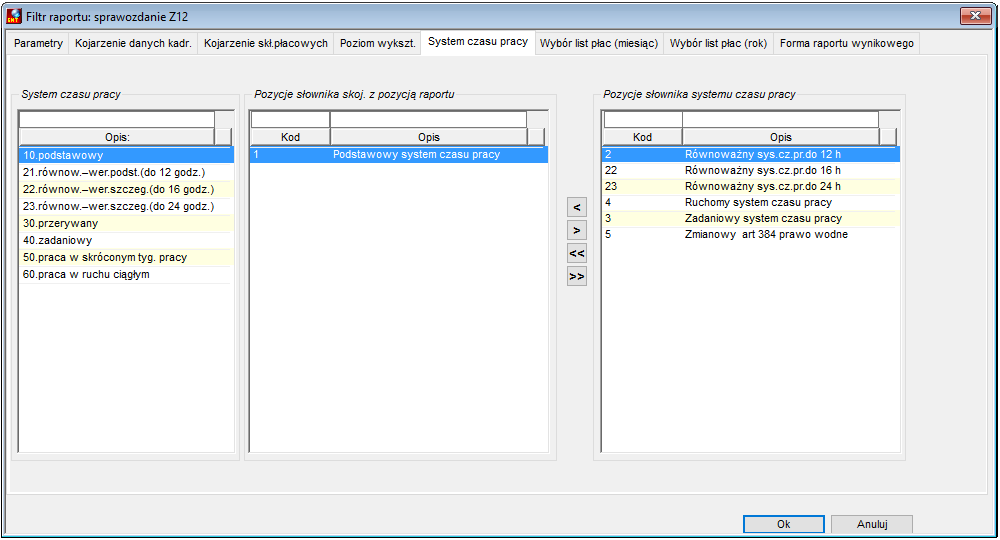Focus filter field above Opis: in left list
Viewport: 1000px width, 540px height.
coord(117,120)
